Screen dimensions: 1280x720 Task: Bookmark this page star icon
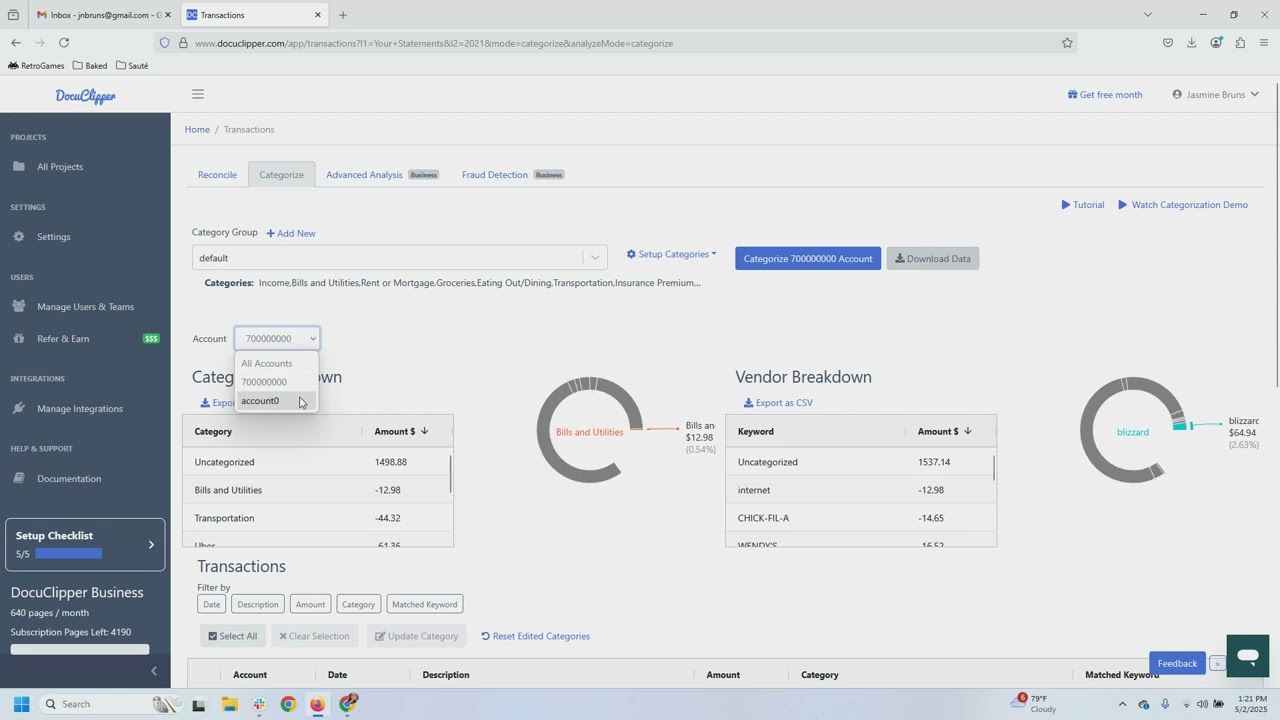click(1067, 43)
